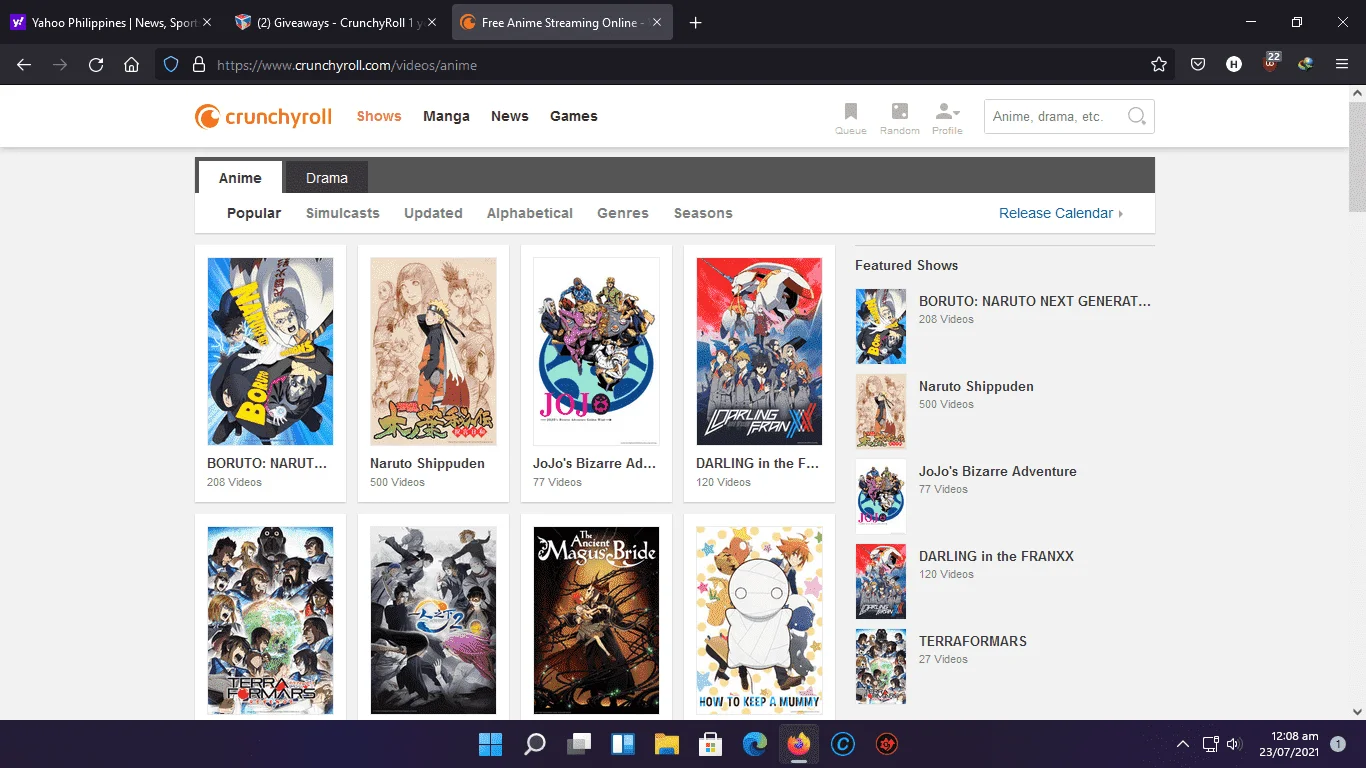Click featured JoJo small thumbnail
Image resolution: width=1366 pixels, height=768 pixels.
881,496
